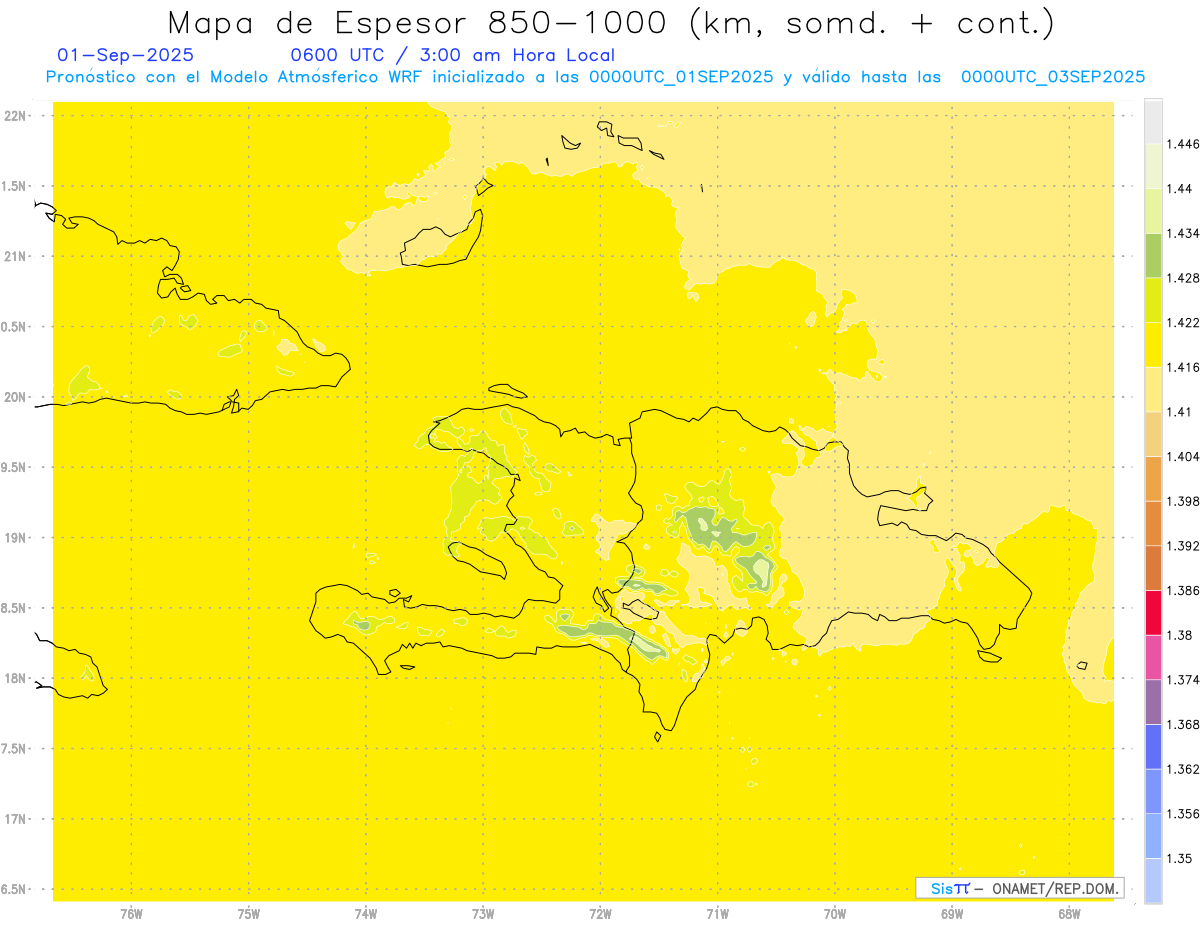This screenshot has width=1200, height=927.
Task: Click the longitude axis label '75W'
Action: point(248,914)
